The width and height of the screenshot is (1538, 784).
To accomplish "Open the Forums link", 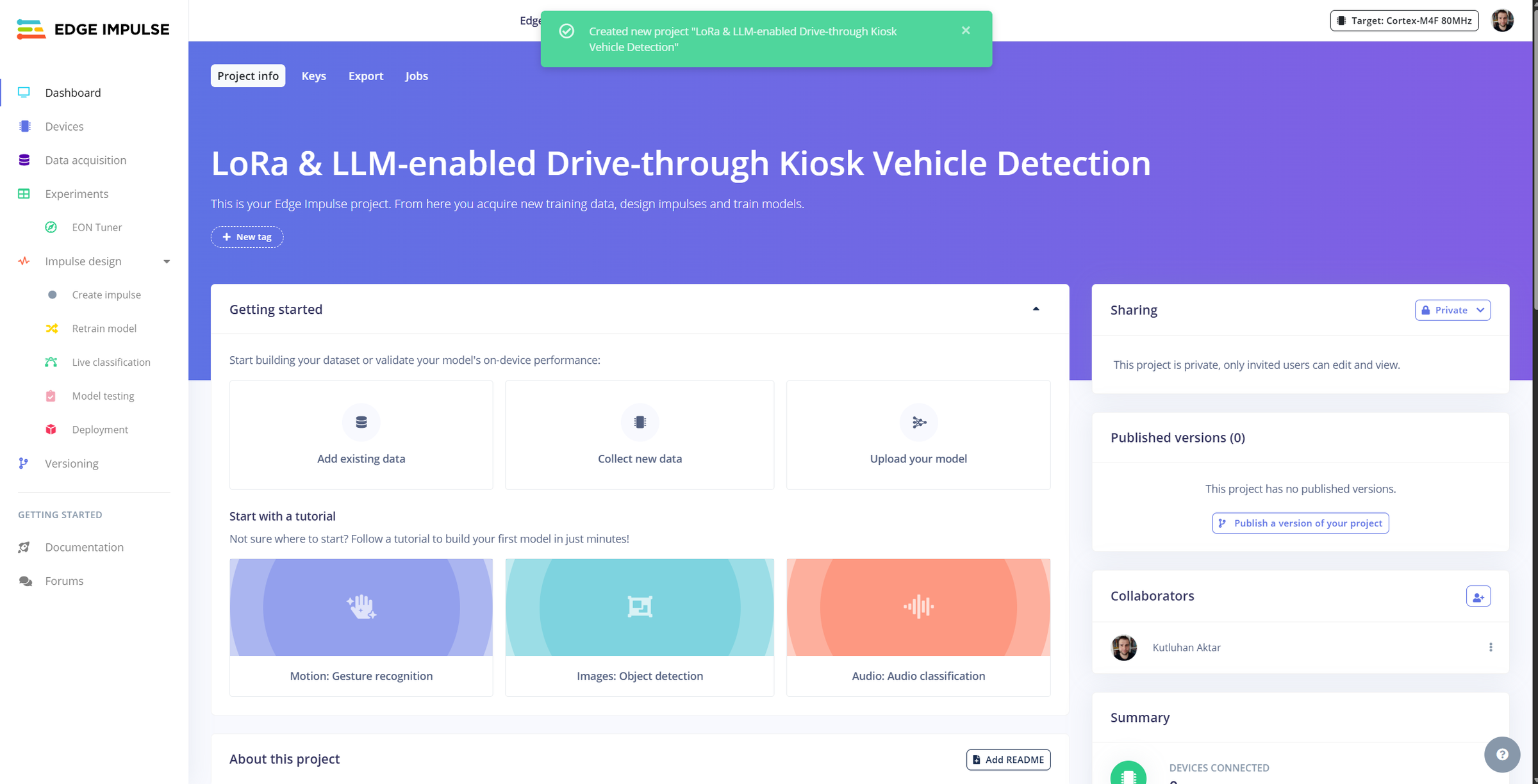I will (64, 581).
